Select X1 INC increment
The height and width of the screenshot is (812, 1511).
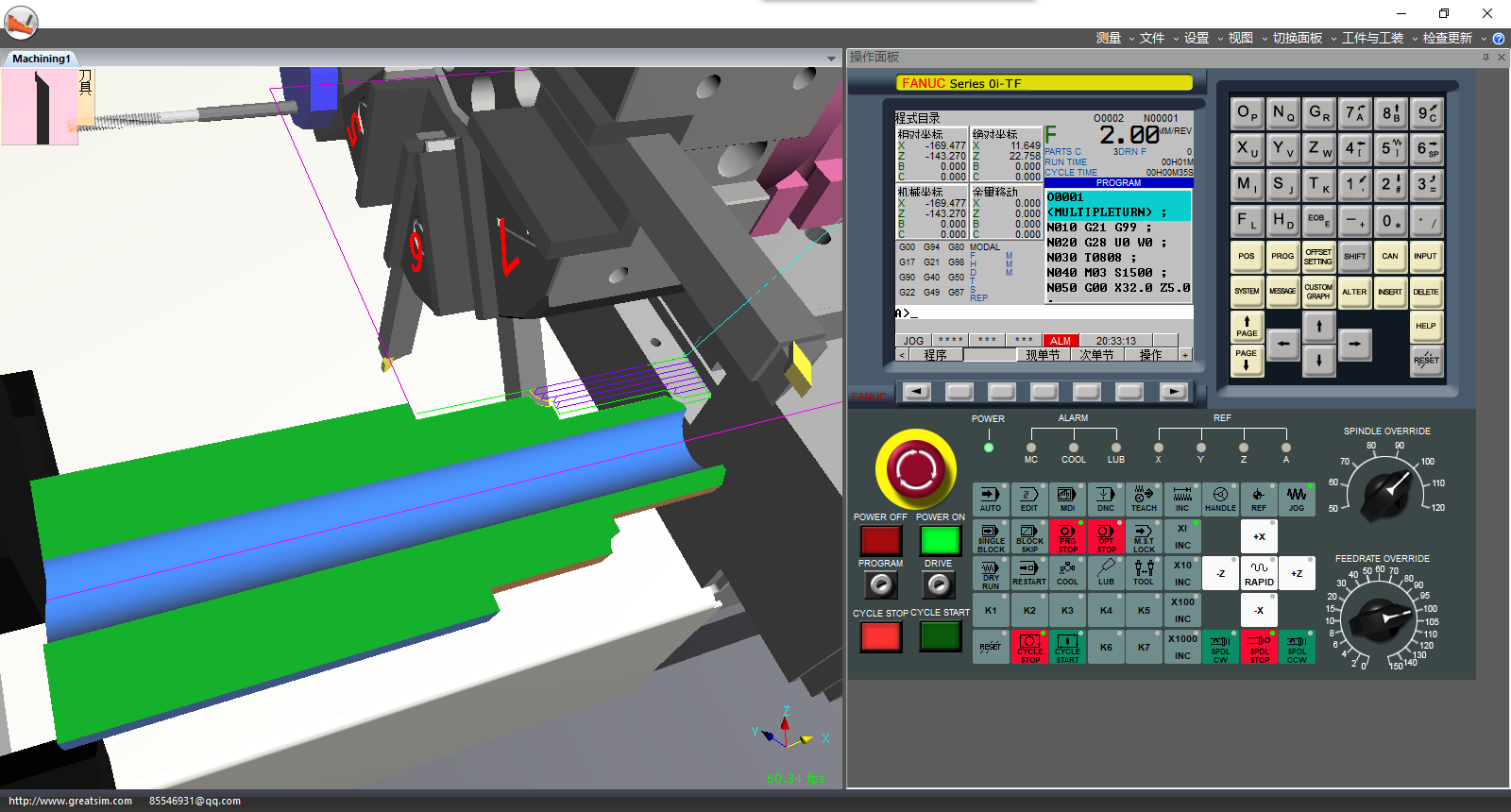click(x=1182, y=535)
